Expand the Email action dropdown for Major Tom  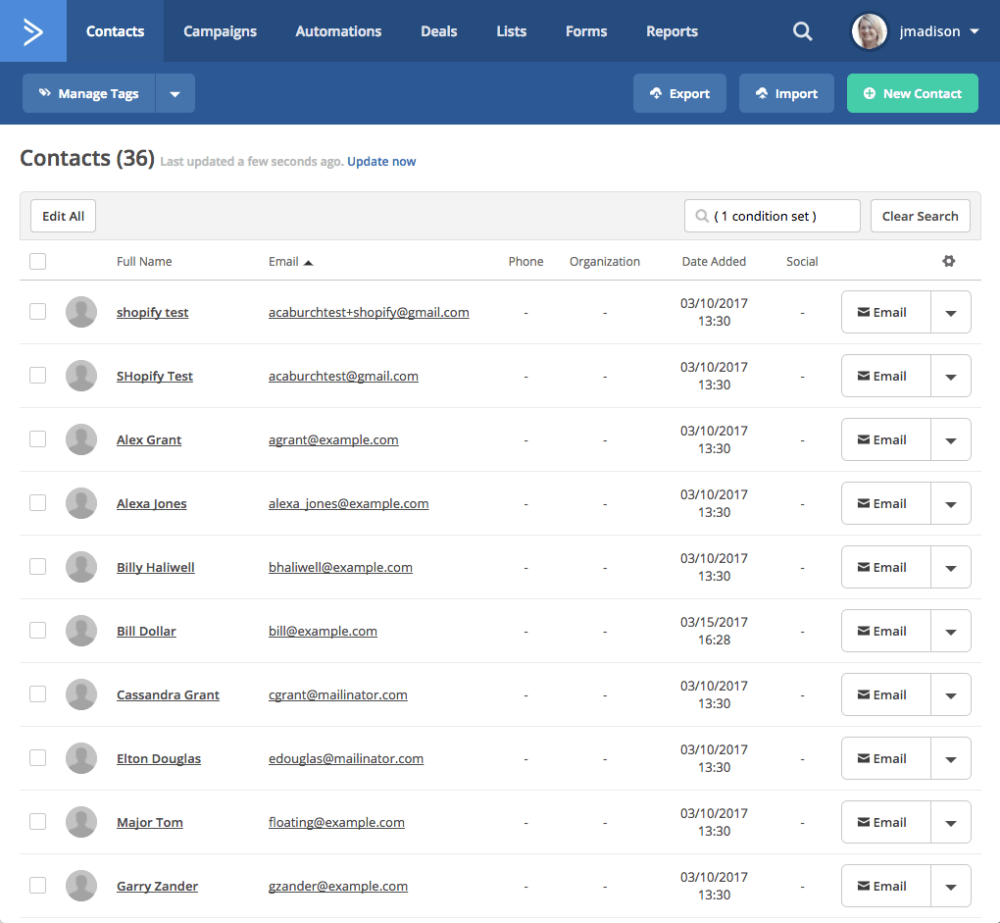[952, 822]
